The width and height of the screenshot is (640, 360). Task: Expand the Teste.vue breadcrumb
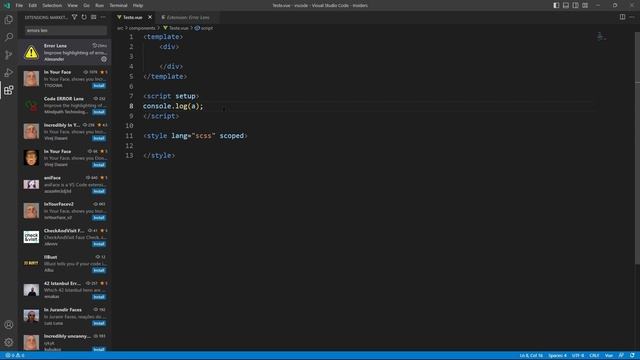point(176,28)
